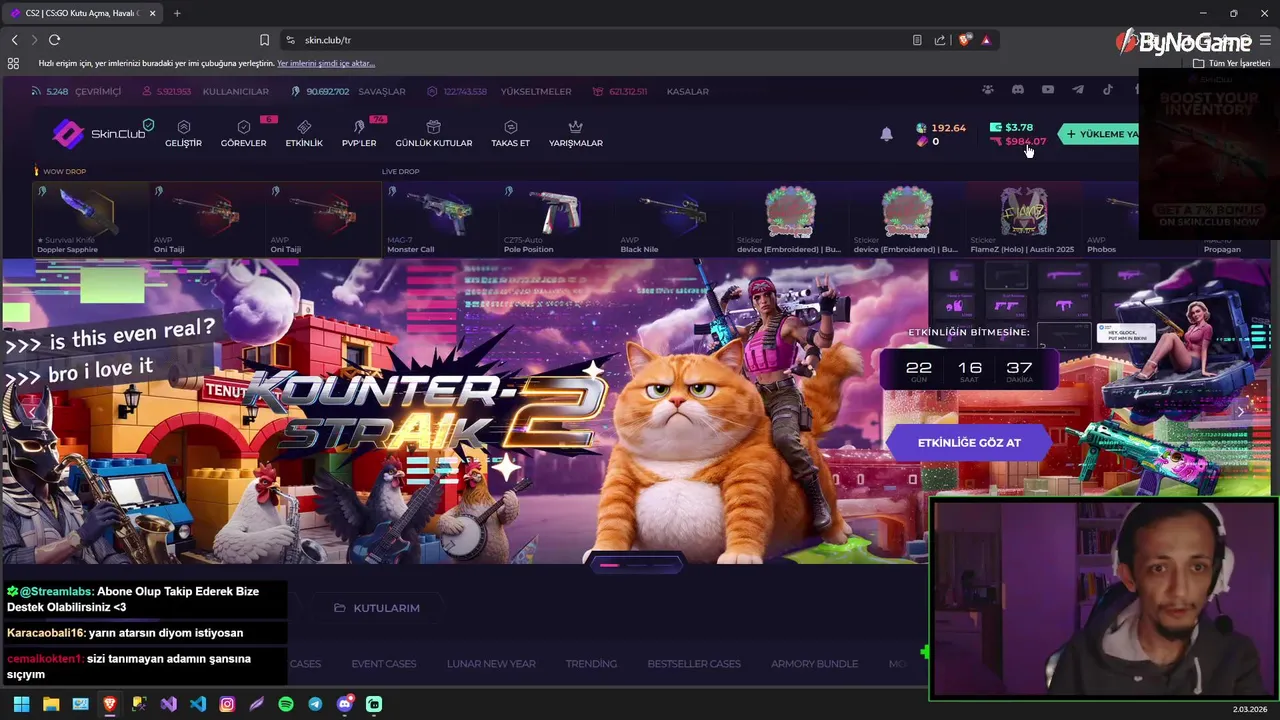
Task: Open the YARIŞMALAR crown icon
Action: coord(575,127)
